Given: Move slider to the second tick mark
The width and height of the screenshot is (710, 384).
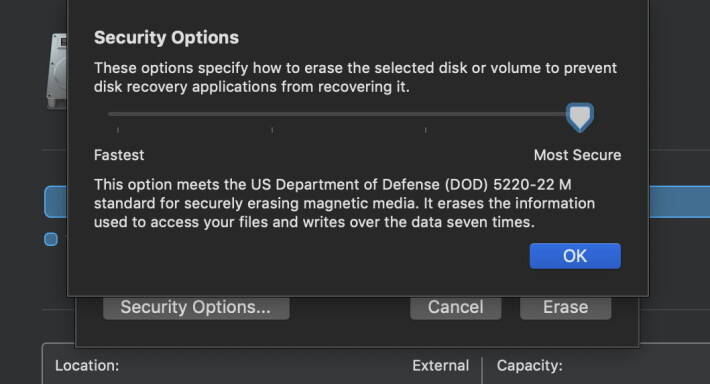Looking at the screenshot, I should coord(272,130).
